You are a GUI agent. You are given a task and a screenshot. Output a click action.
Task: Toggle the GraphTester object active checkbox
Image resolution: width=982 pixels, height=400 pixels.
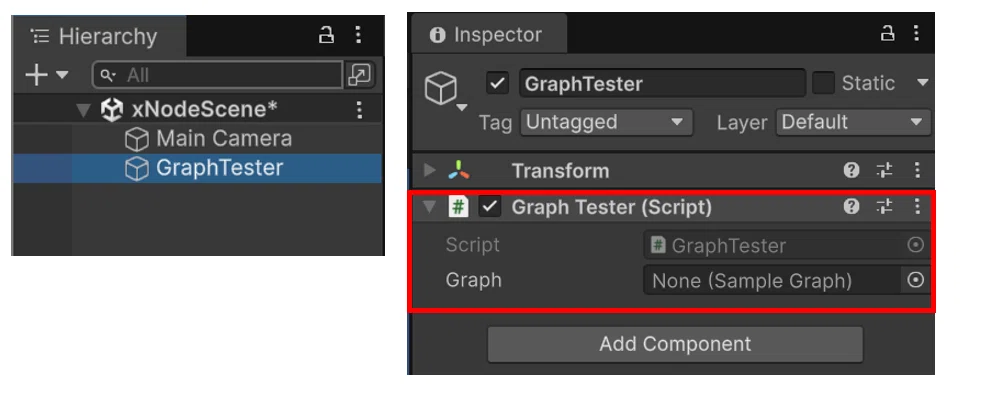[497, 83]
